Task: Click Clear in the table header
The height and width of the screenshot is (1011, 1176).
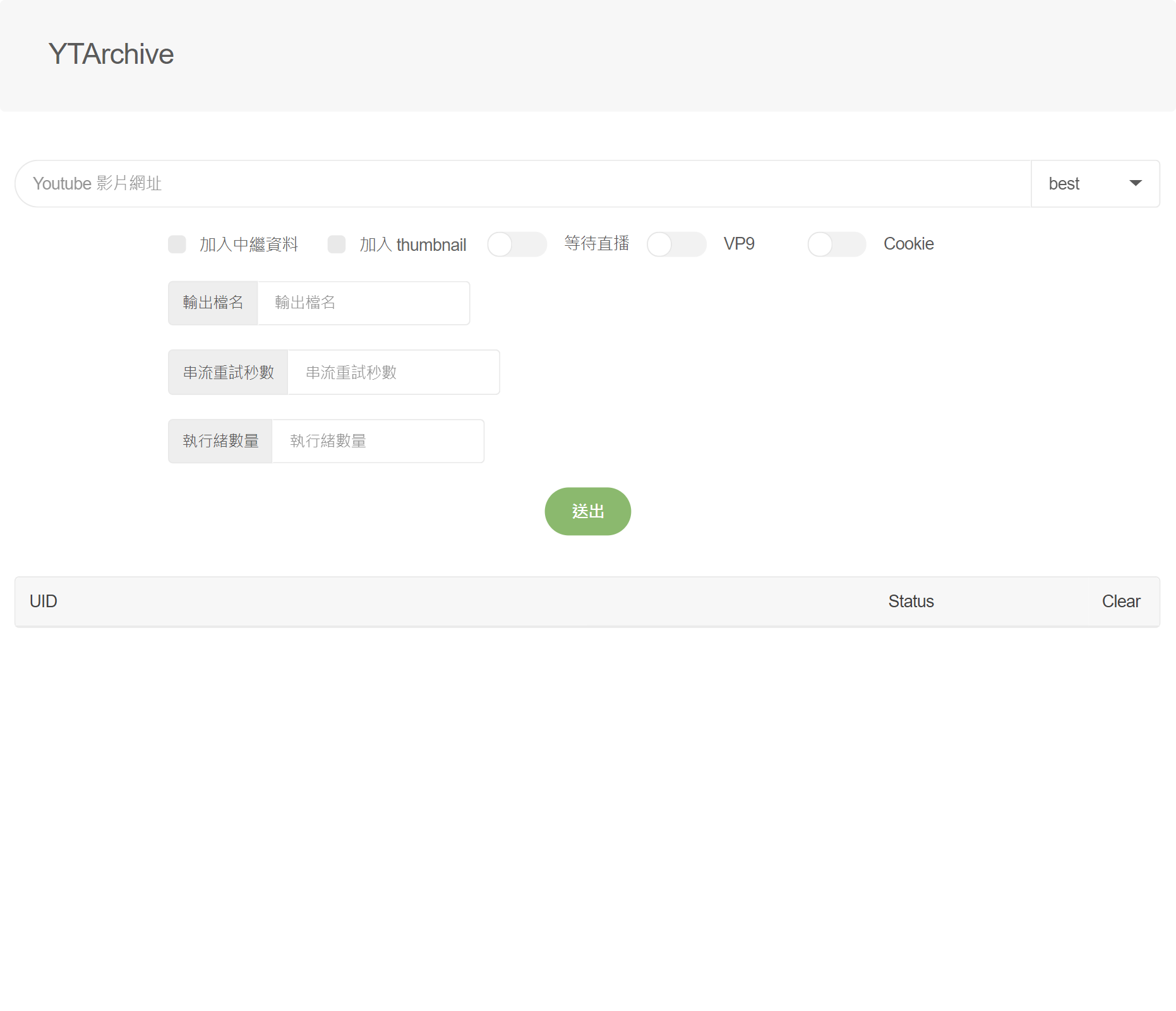Action: point(1120,602)
